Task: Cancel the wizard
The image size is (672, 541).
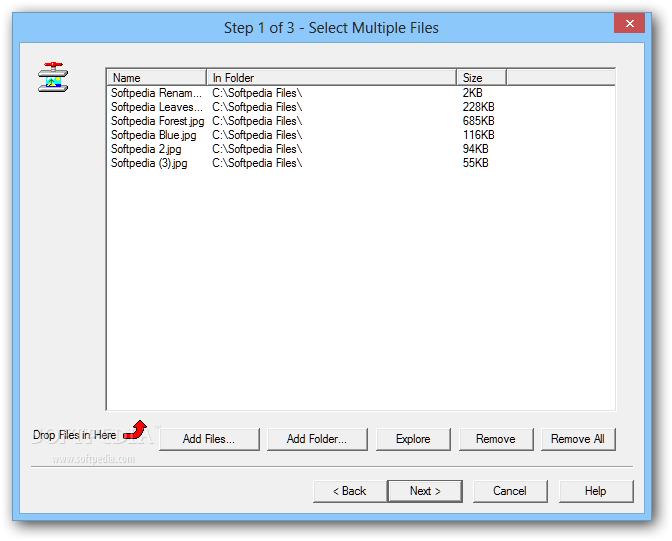Action: click(510, 491)
